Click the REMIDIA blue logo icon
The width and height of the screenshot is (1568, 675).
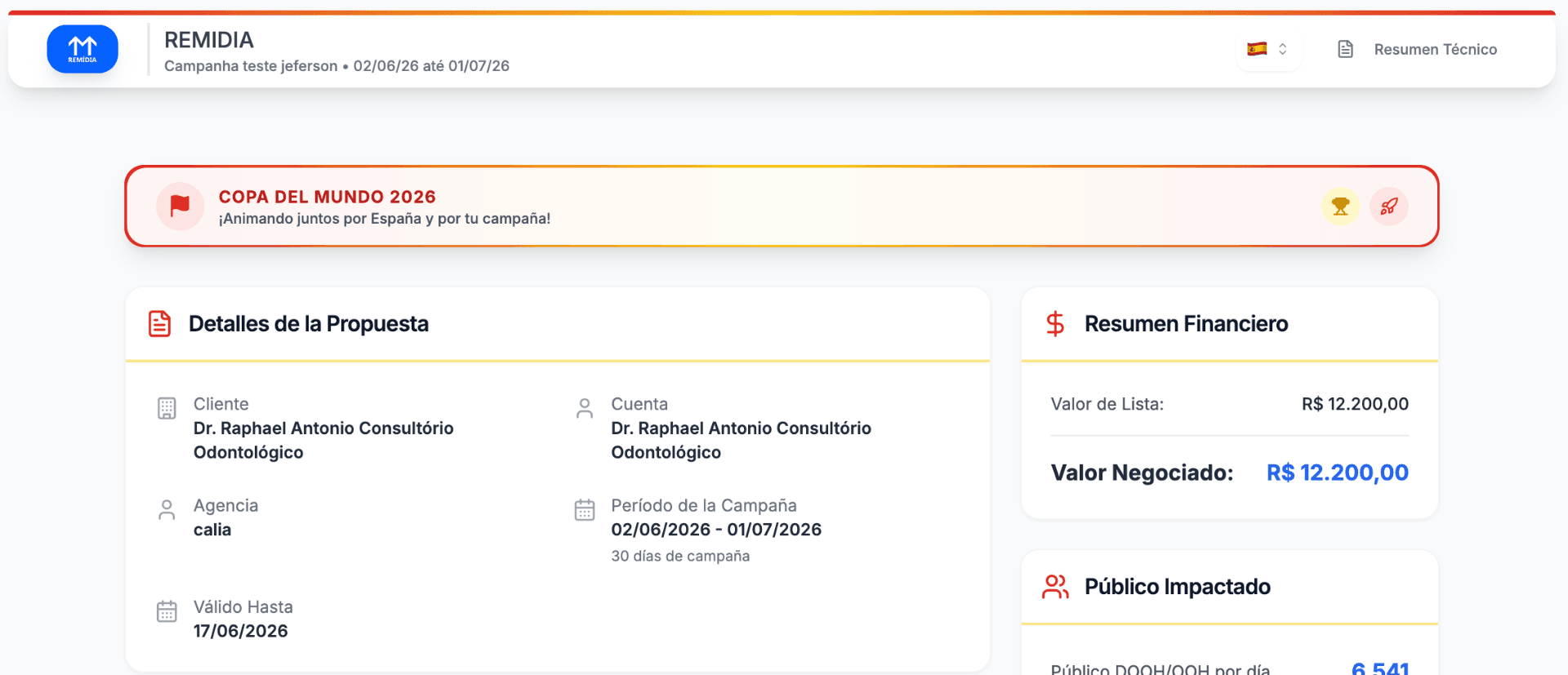click(x=82, y=49)
